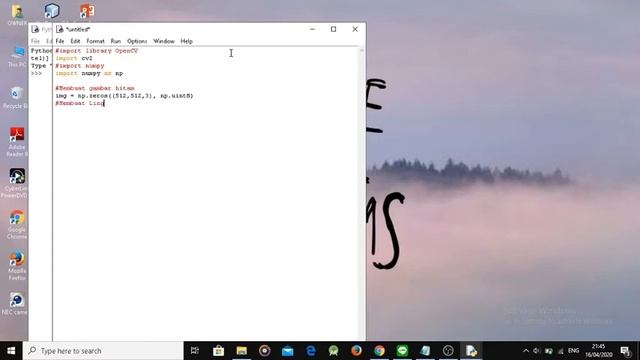The height and width of the screenshot is (360, 640).
Task: Open This PC desktop icon
Action: point(17,56)
